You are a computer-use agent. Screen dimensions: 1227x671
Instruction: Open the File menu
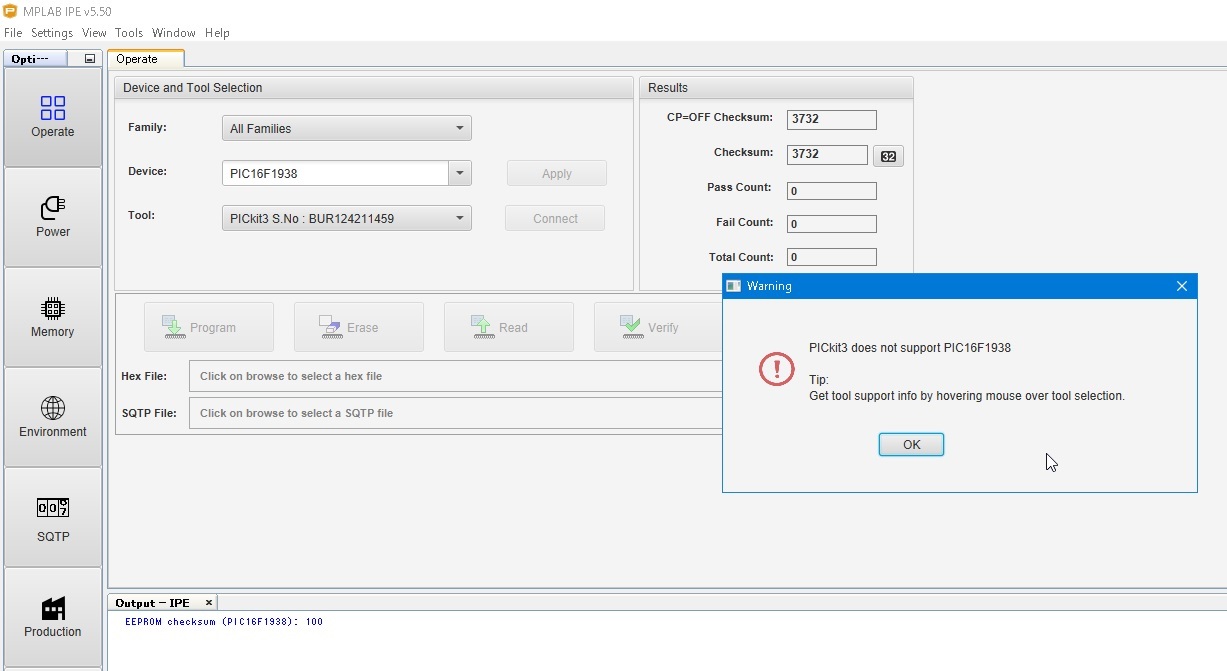(13, 33)
